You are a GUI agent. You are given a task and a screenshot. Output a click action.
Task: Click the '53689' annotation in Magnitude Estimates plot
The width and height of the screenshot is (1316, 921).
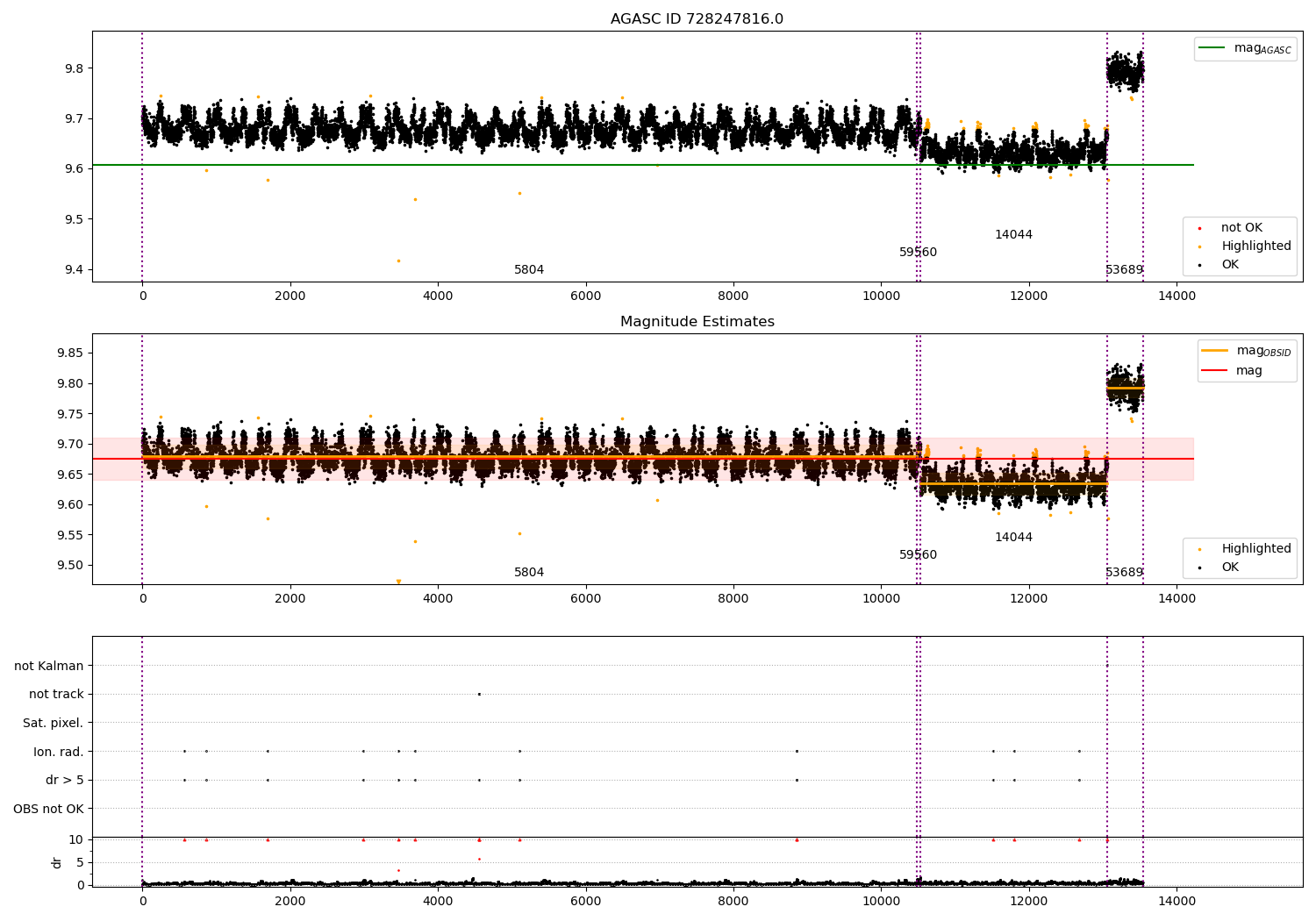[1124, 573]
